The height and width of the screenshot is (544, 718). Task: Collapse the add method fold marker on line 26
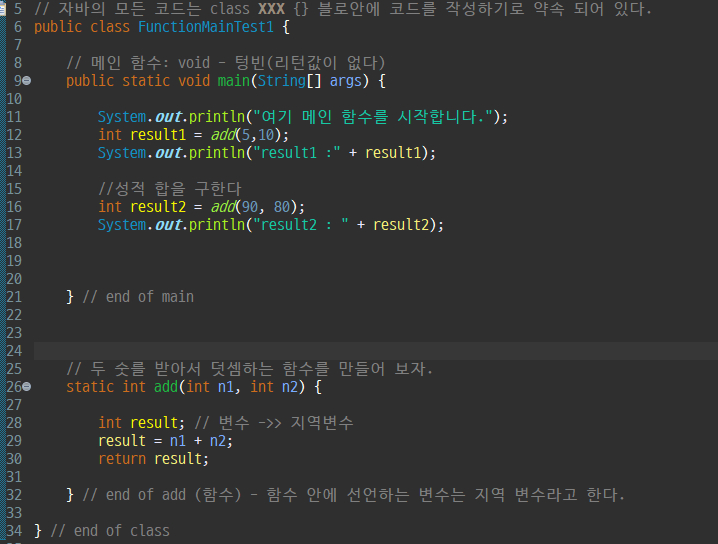pos(27,387)
